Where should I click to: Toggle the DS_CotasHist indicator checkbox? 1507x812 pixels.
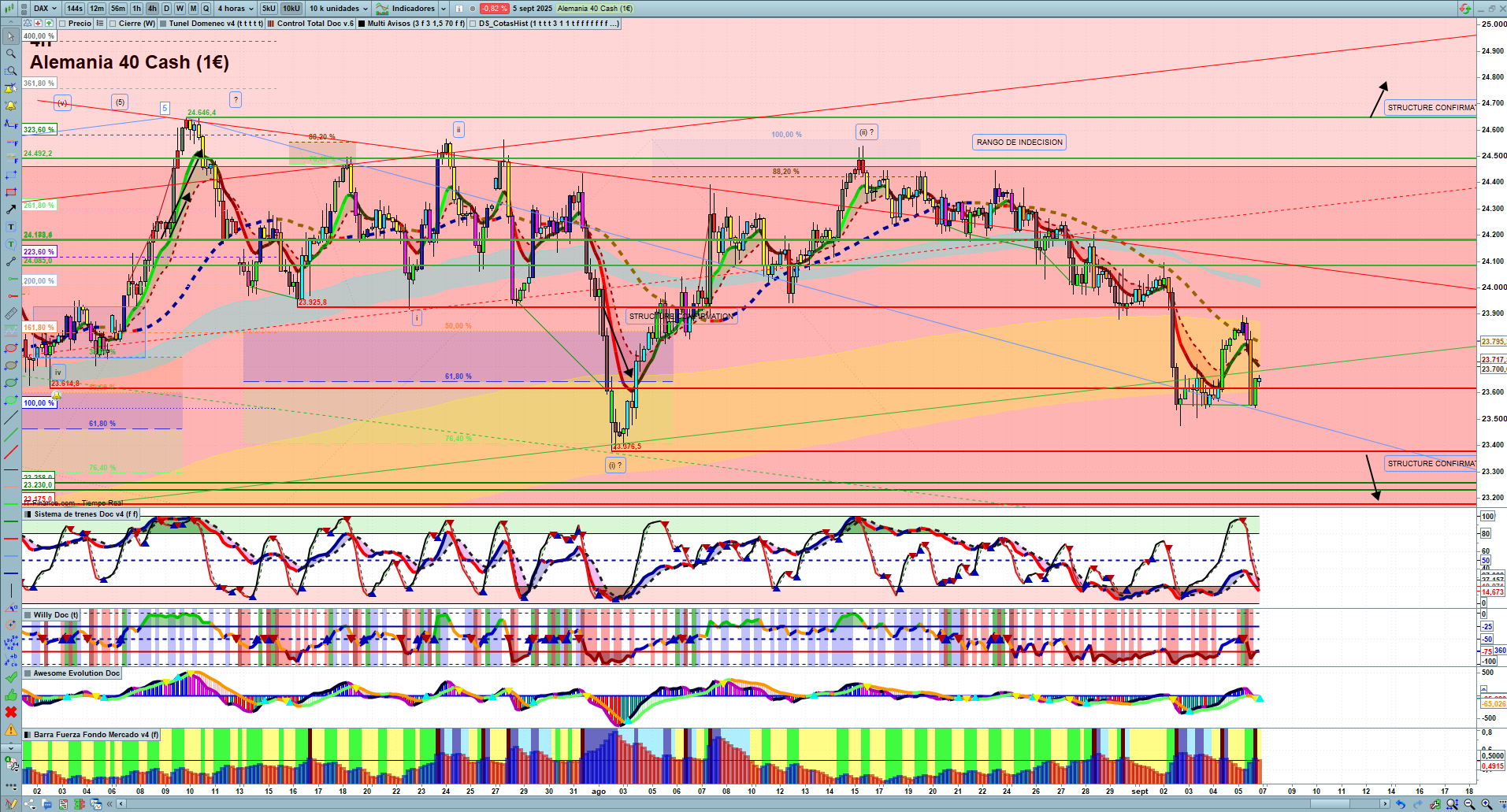tap(473, 24)
